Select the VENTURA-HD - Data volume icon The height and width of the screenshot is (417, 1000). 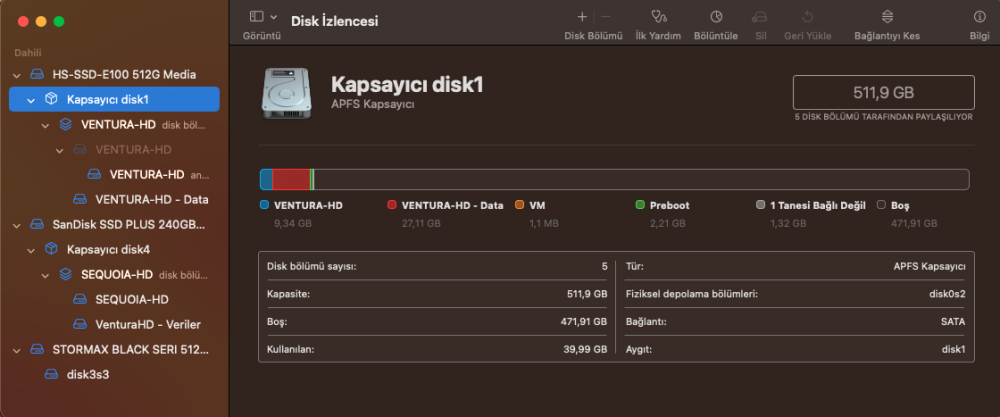(x=79, y=200)
